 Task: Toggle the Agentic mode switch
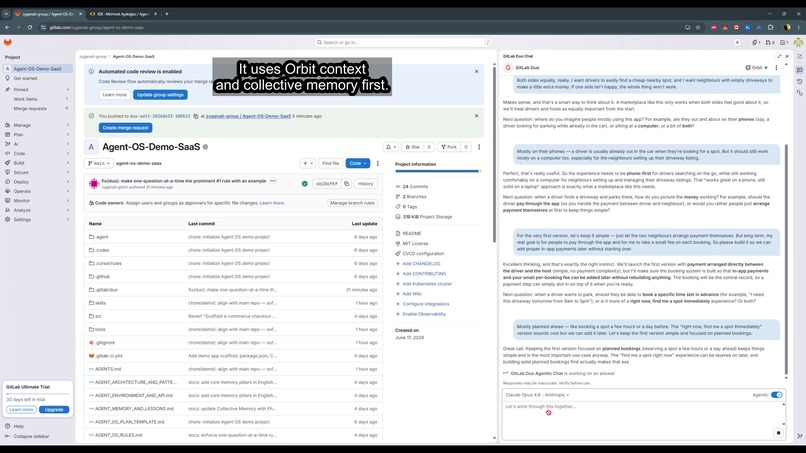tap(776, 395)
